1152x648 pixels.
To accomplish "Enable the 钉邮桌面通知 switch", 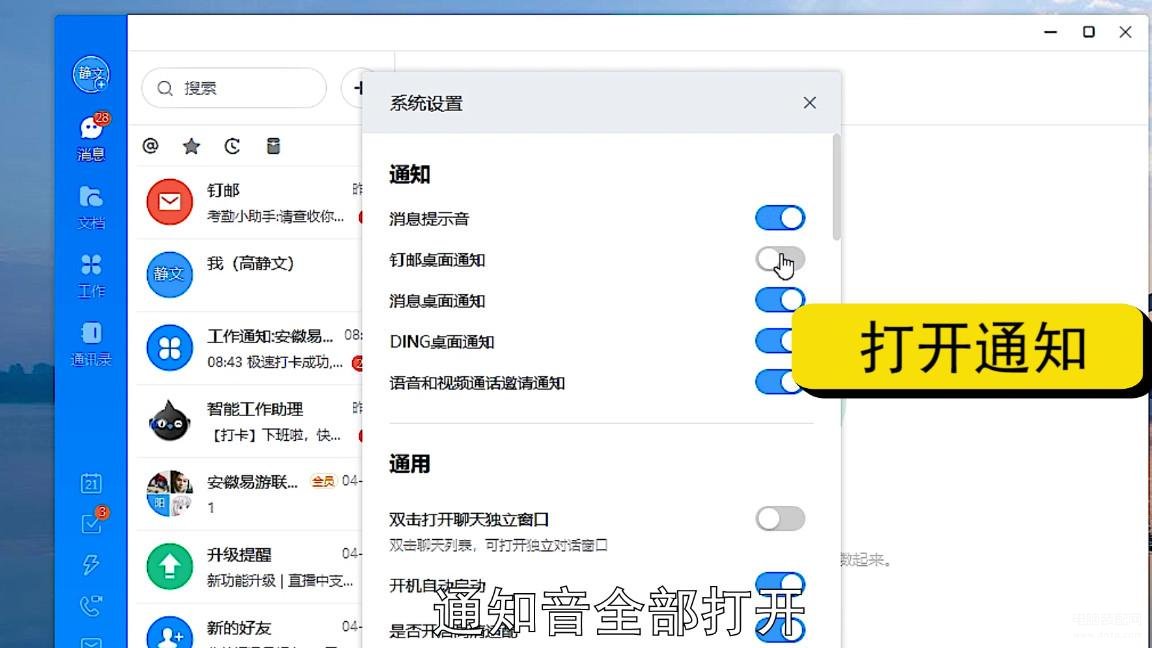I will [780, 259].
